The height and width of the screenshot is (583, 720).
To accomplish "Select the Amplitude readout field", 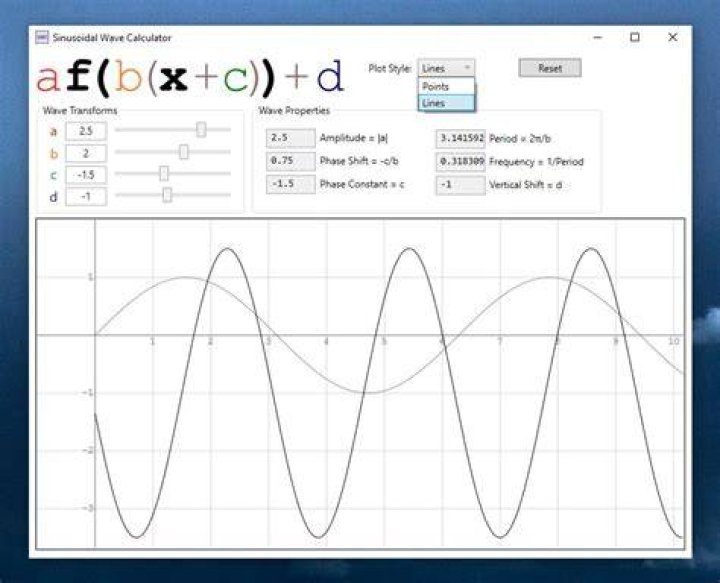I will [291, 138].
